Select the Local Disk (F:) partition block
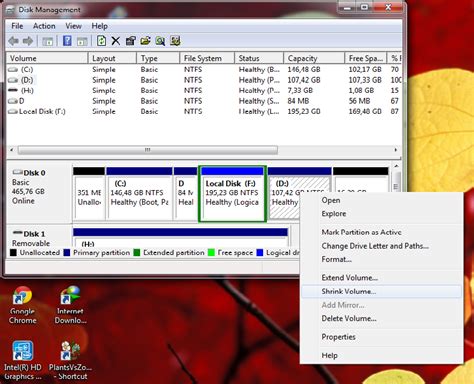The image size is (474, 384). 232,194
